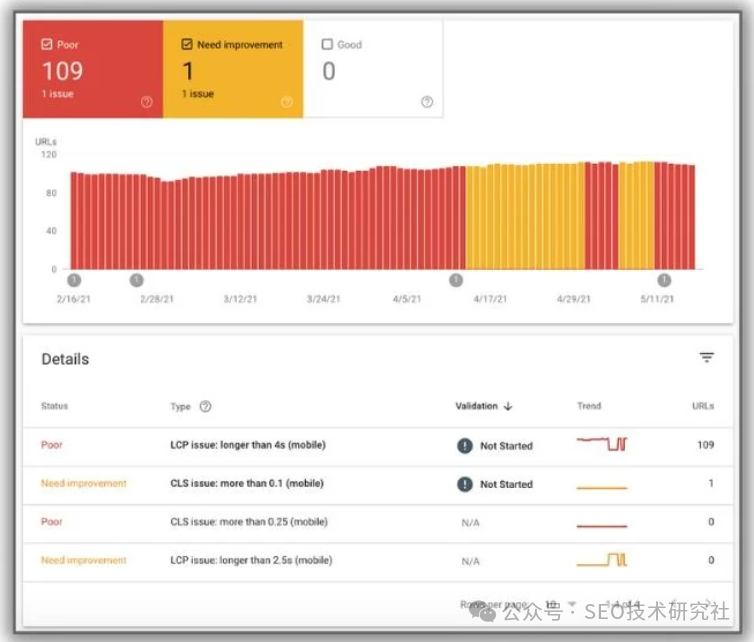Image resolution: width=754 pixels, height=642 pixels.
Task: Enable the Good checkbox
Action: [x=327, y=45]
